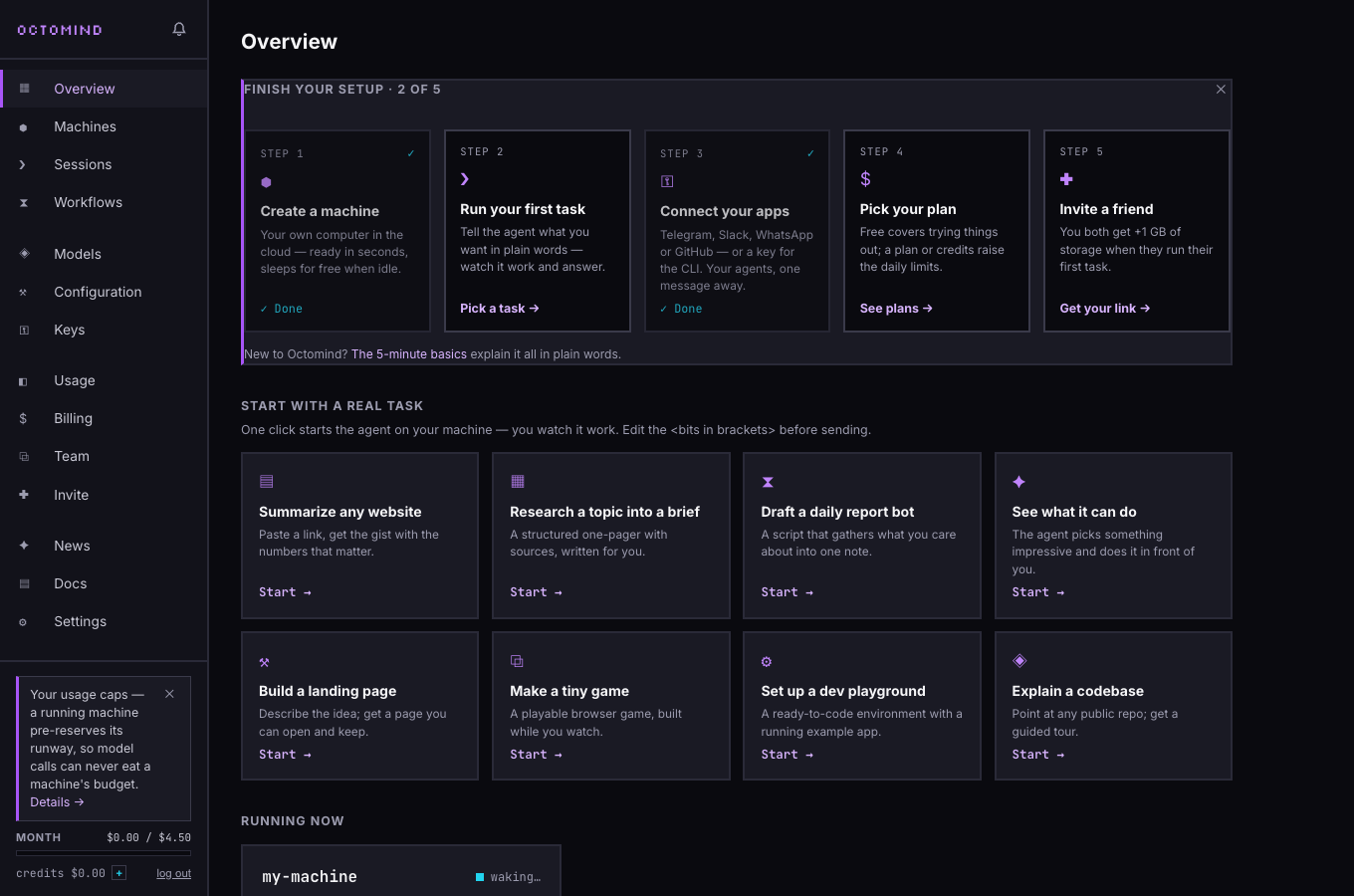
Task: Start Draft a daily report bot
Action: [x=788, y=592]
